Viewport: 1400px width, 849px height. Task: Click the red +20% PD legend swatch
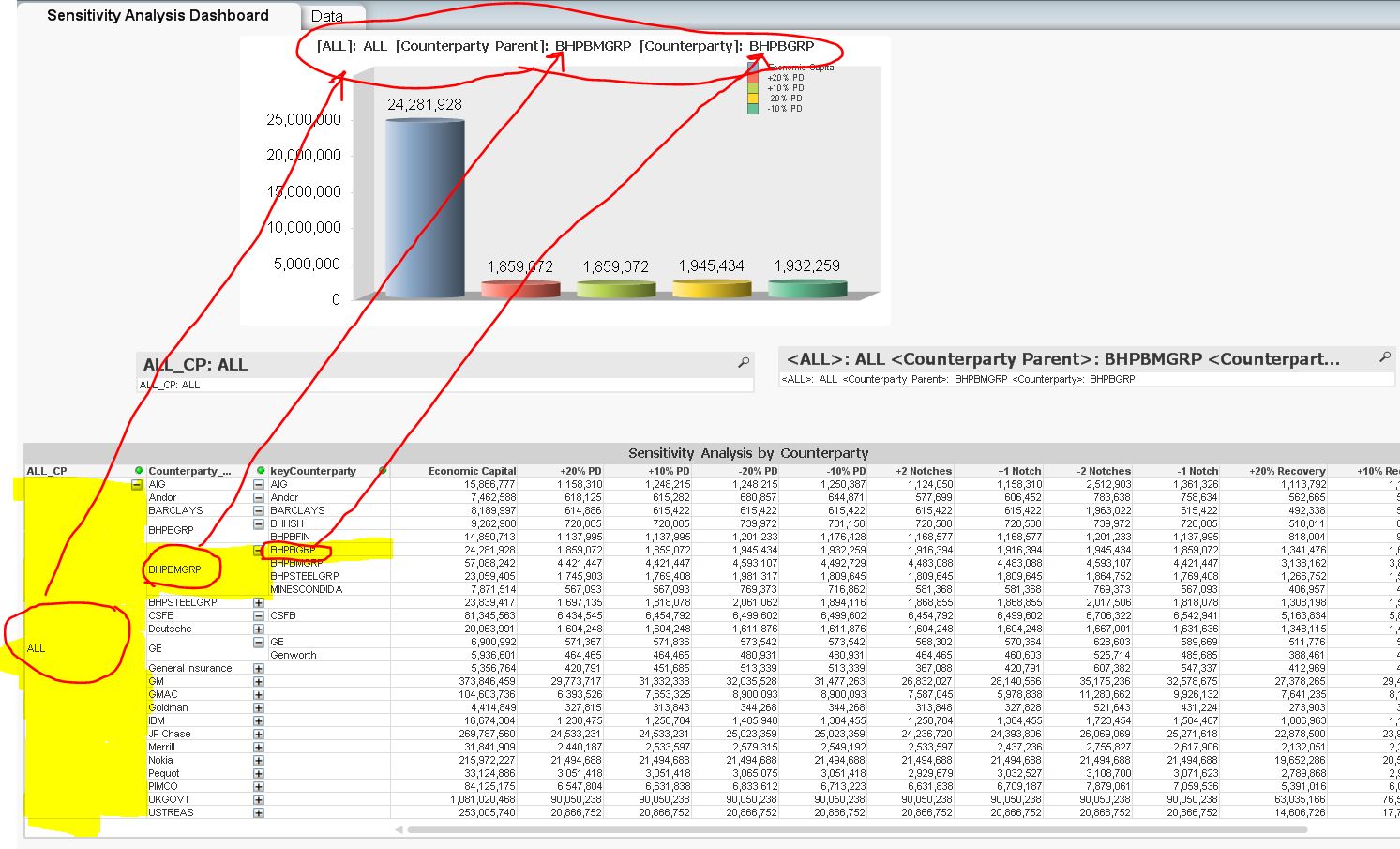pyautogui.click(x=752, y=78)
